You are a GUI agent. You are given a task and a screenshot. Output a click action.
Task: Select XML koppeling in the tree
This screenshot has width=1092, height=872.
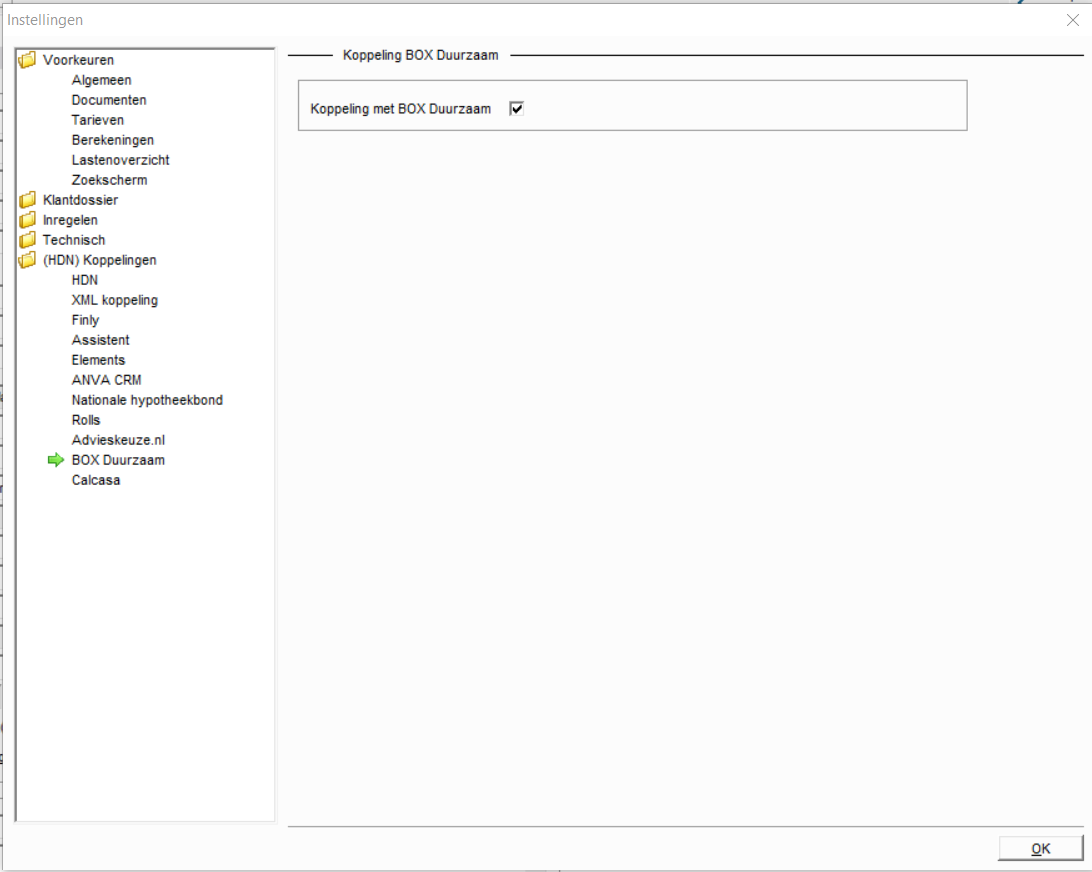[115, 300]
